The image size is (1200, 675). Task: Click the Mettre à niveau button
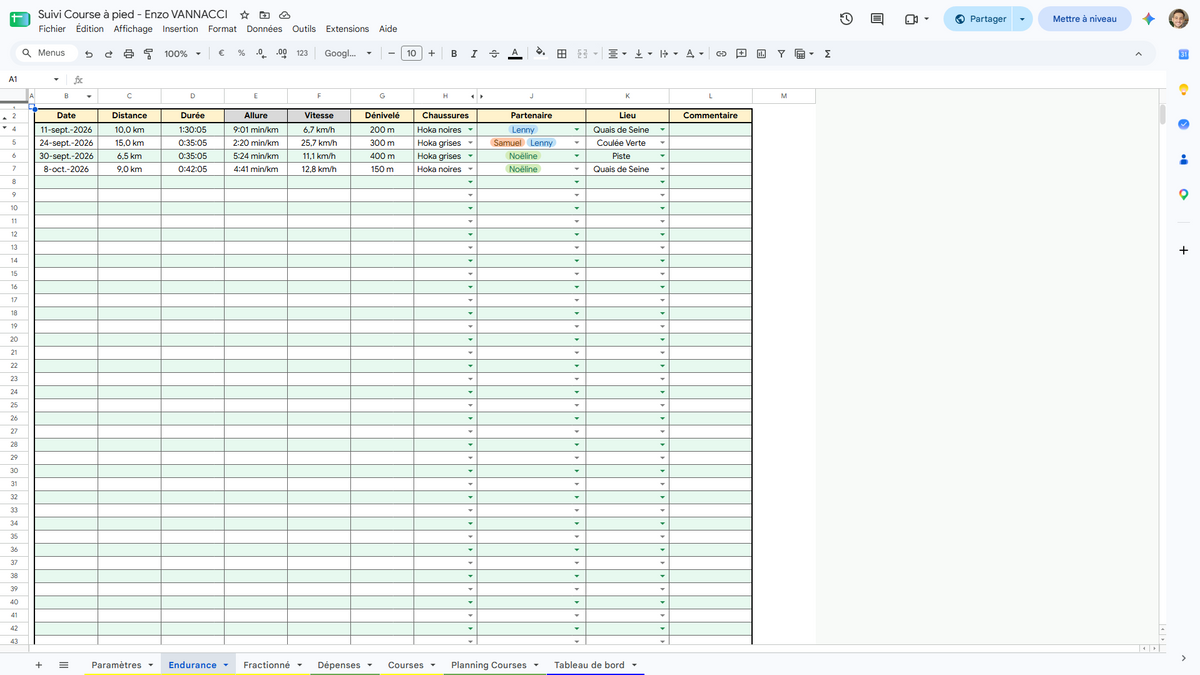pos(1085,19)
